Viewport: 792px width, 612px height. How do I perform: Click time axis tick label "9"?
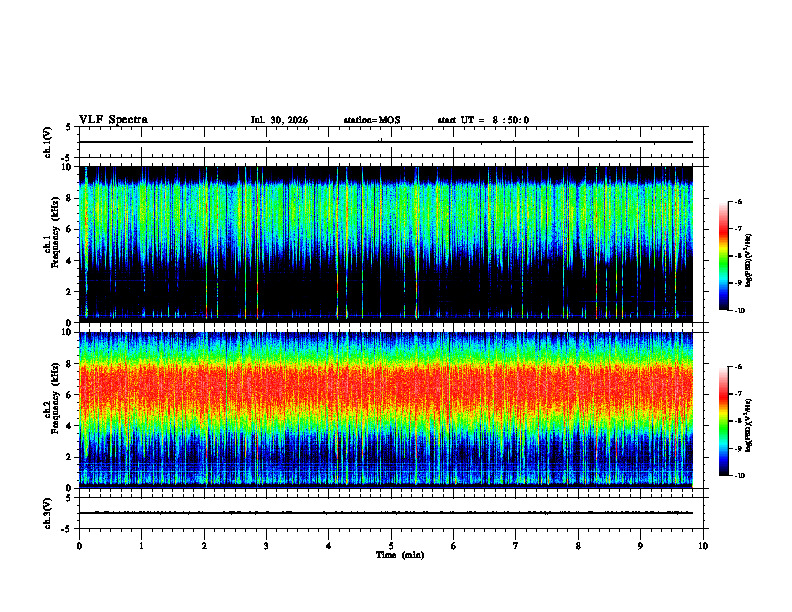click(x=640, y=546)
